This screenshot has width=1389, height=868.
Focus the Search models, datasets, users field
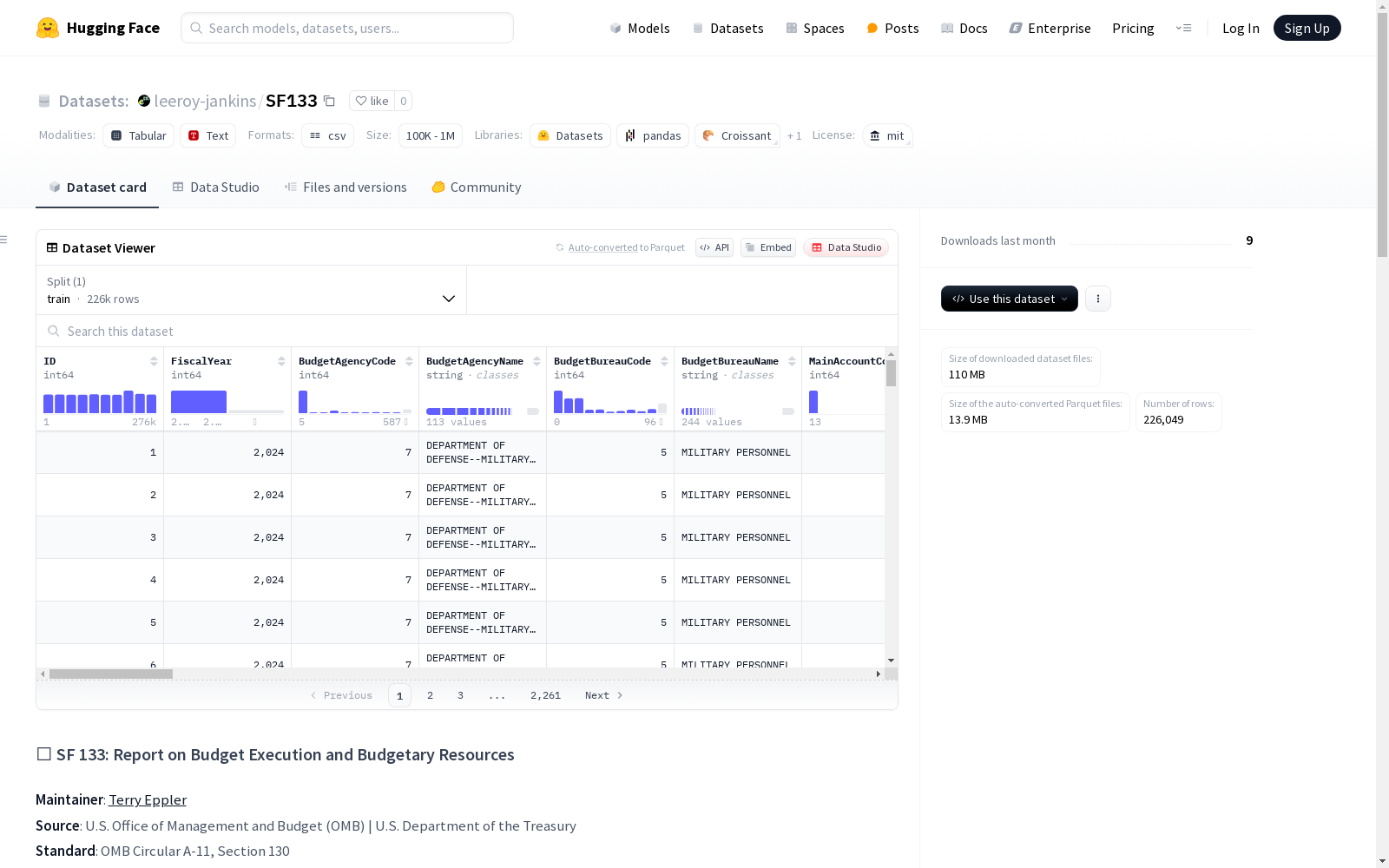[347, 28]
